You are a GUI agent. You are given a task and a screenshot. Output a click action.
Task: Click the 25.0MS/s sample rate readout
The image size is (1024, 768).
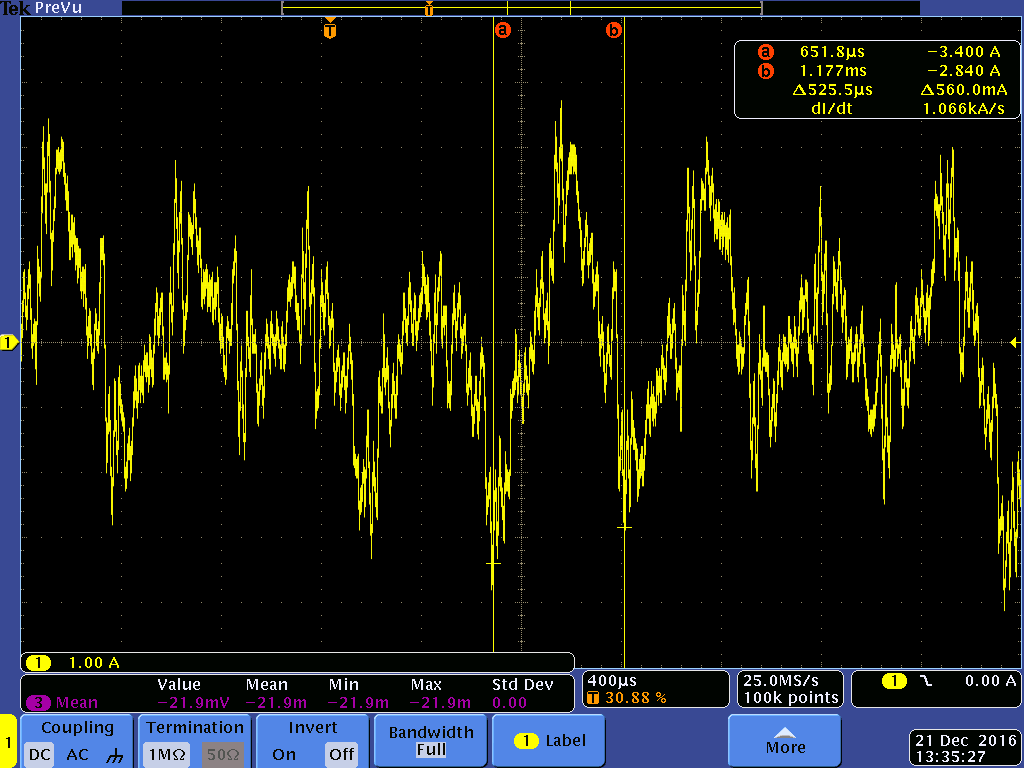point(780,680)
